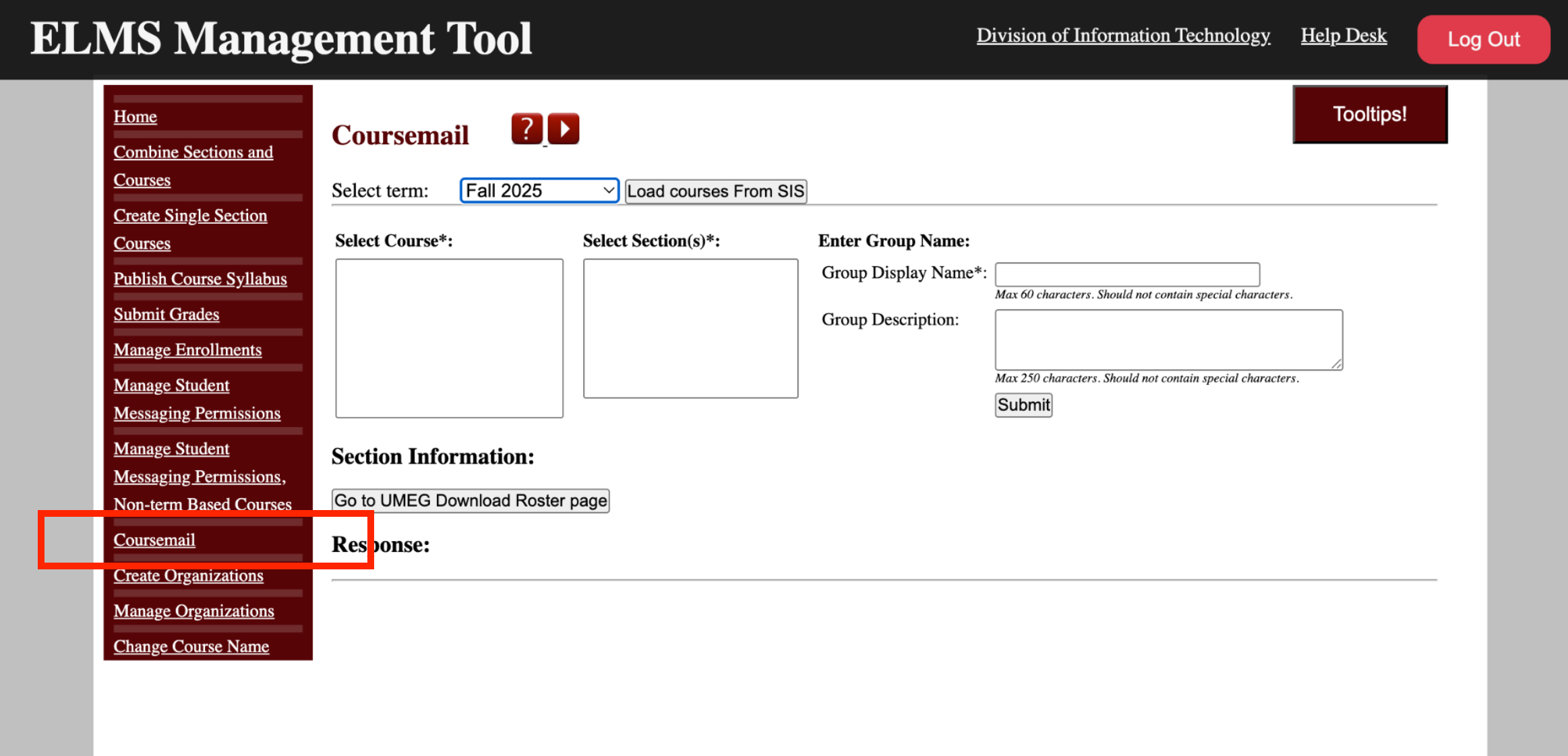Open the Help Desk link
This screenshot has width=1568, height=756.
(1344, 35)
